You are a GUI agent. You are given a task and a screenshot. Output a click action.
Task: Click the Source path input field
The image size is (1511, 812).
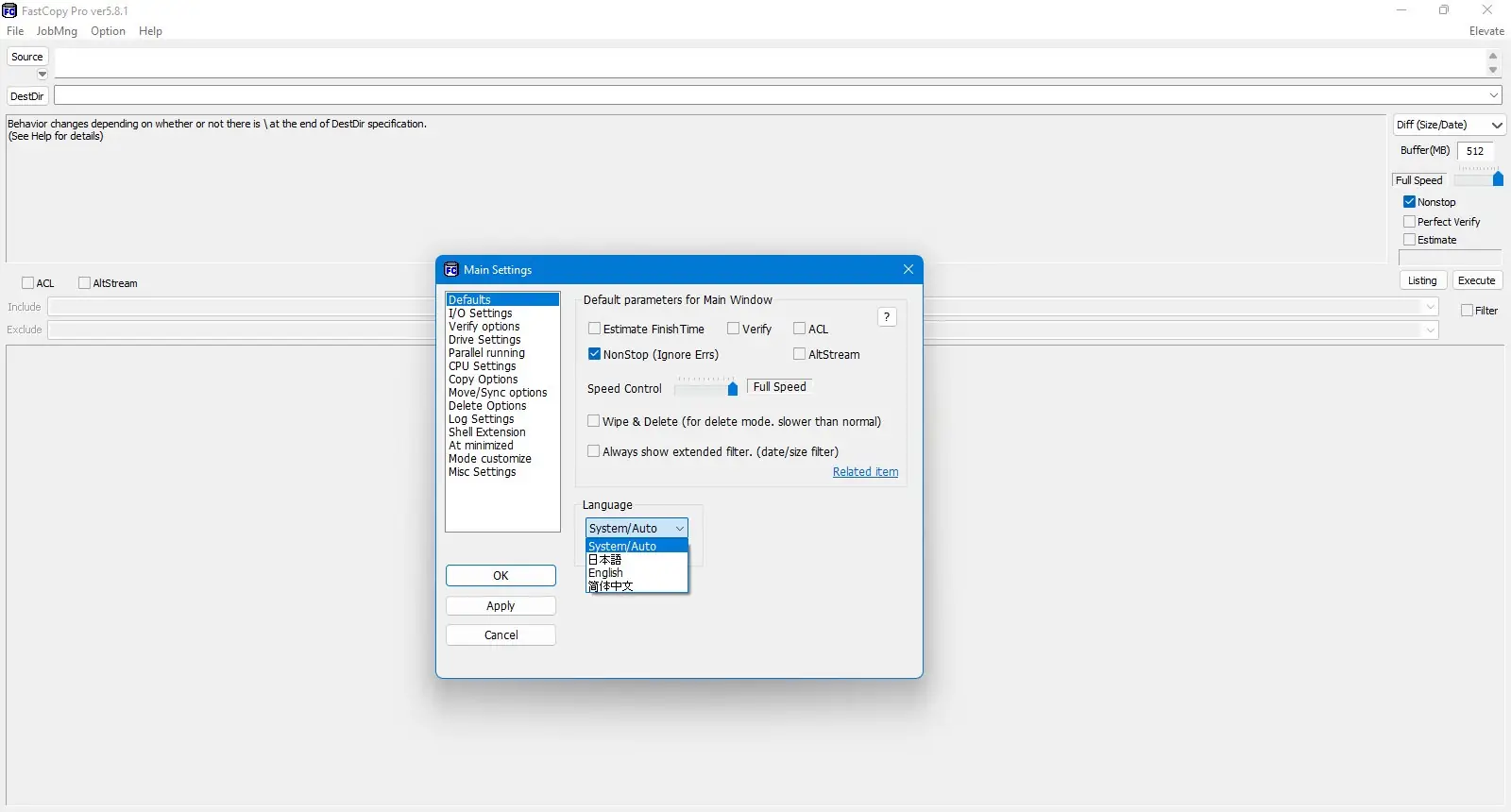770,62
